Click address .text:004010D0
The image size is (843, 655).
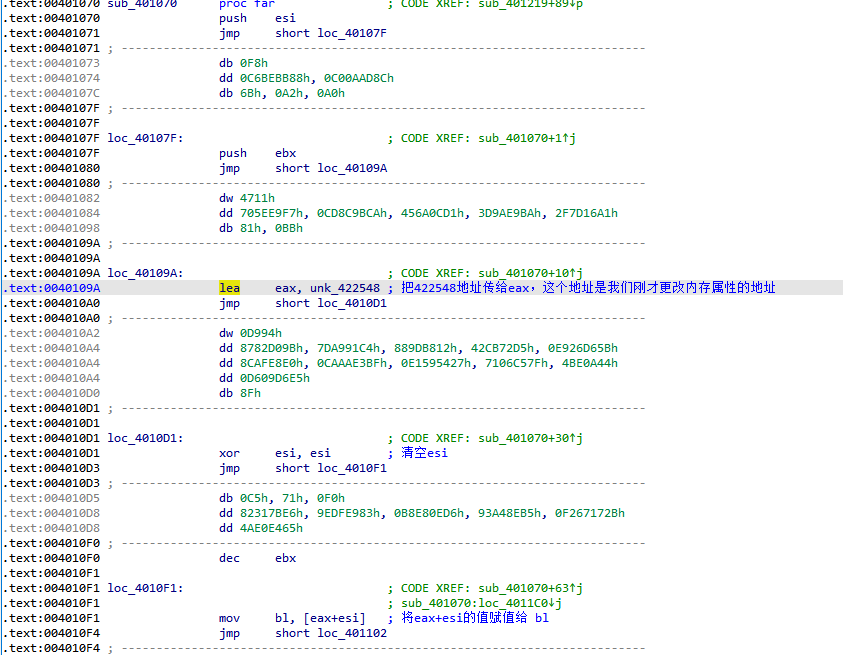pyautogui.click(x=52, y=394)
